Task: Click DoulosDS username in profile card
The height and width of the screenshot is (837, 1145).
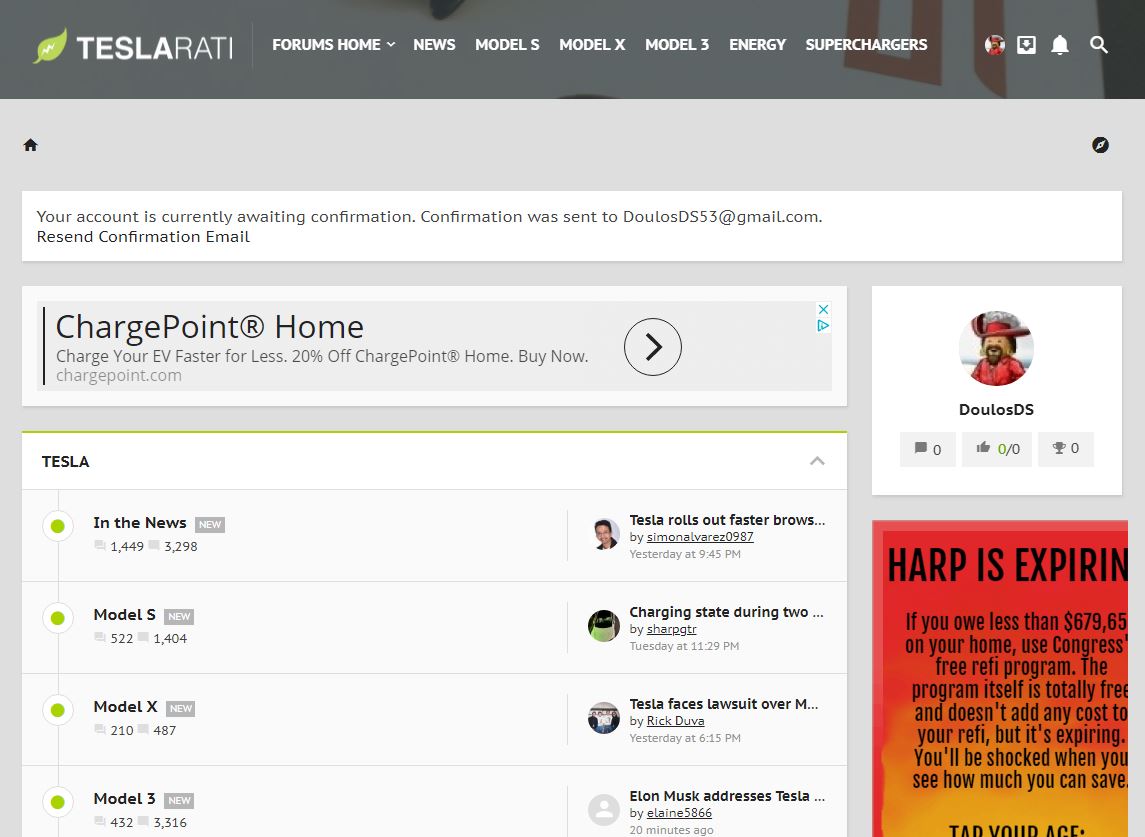Action: [x=996, y=410]
